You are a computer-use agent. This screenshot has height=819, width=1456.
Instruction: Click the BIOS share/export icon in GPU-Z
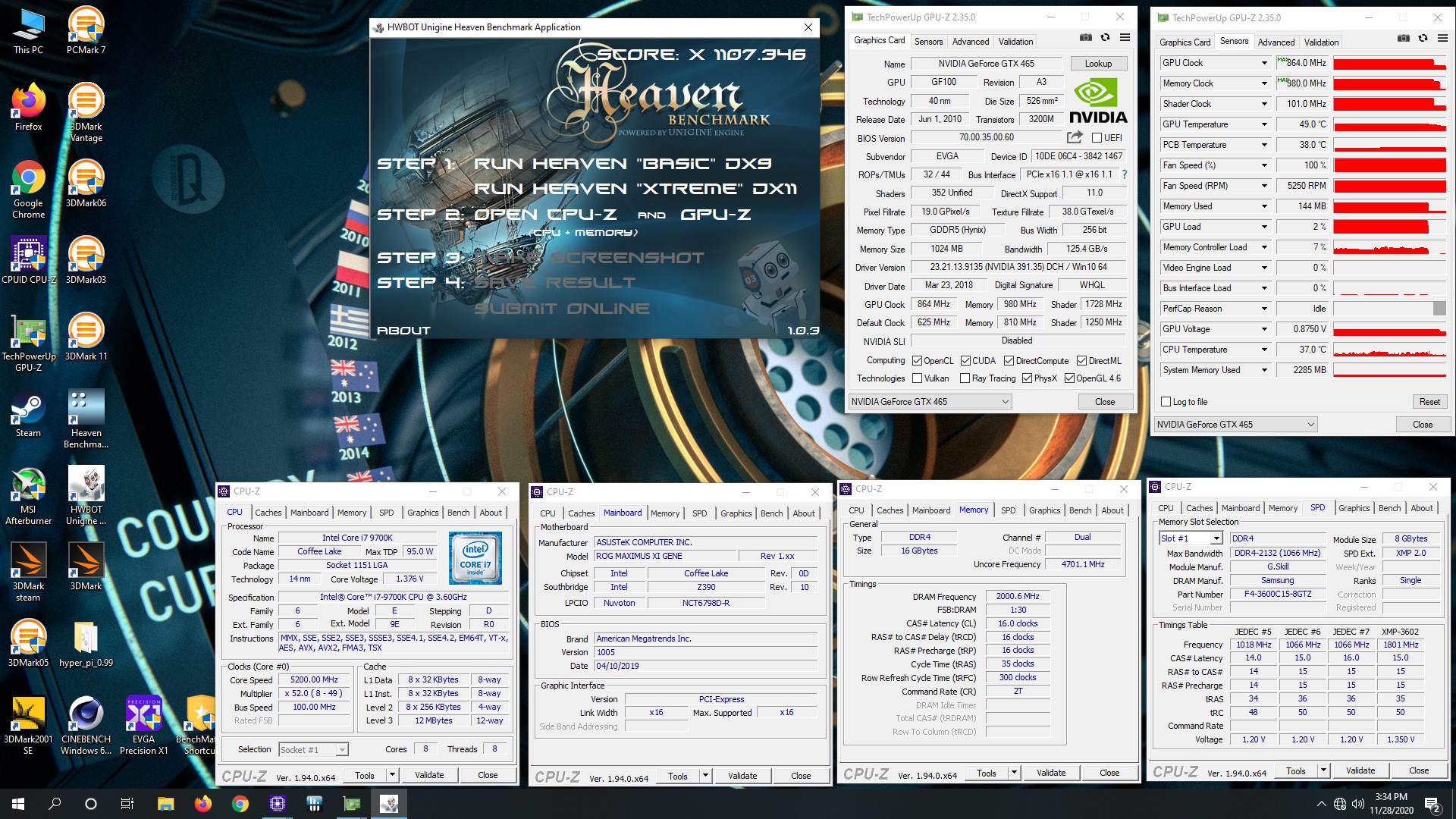(x=1075, y=137)
